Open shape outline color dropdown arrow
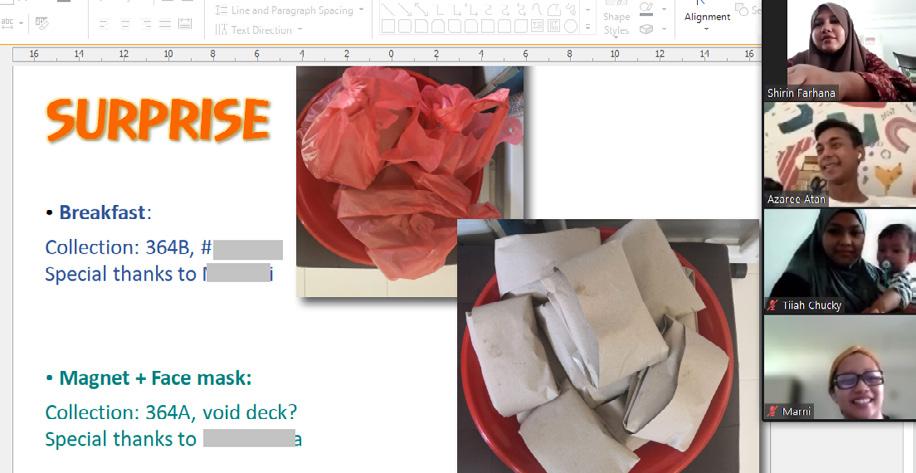Screen dimensions: 916x473 664,9
